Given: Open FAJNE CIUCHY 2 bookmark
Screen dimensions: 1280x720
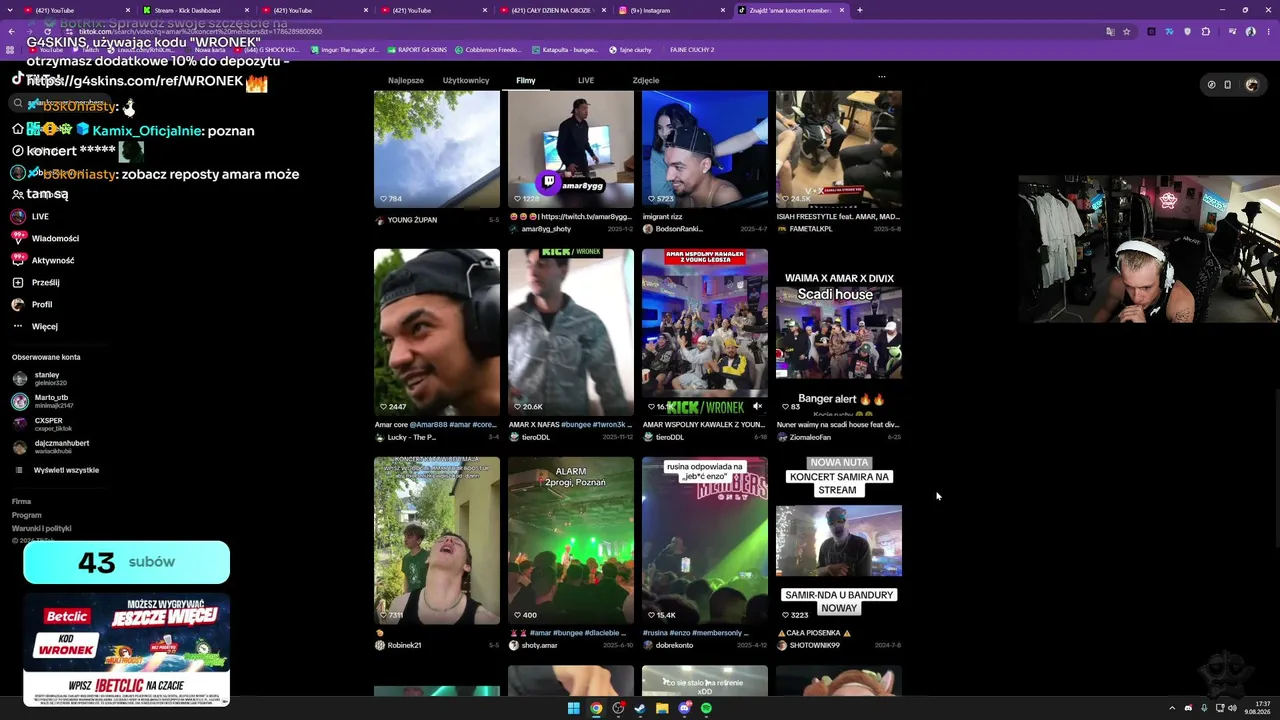Looking at the screenshot, I should (692, 49).
